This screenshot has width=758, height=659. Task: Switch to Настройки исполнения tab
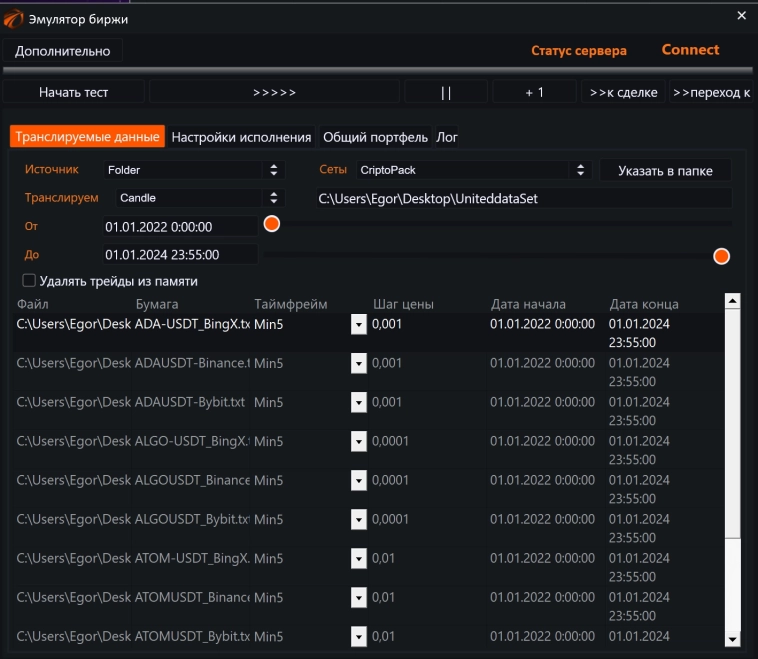(x=241, y=137)
